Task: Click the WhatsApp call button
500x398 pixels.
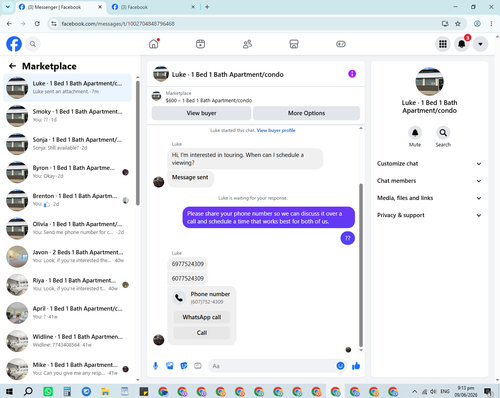Action: coord(202,317)
